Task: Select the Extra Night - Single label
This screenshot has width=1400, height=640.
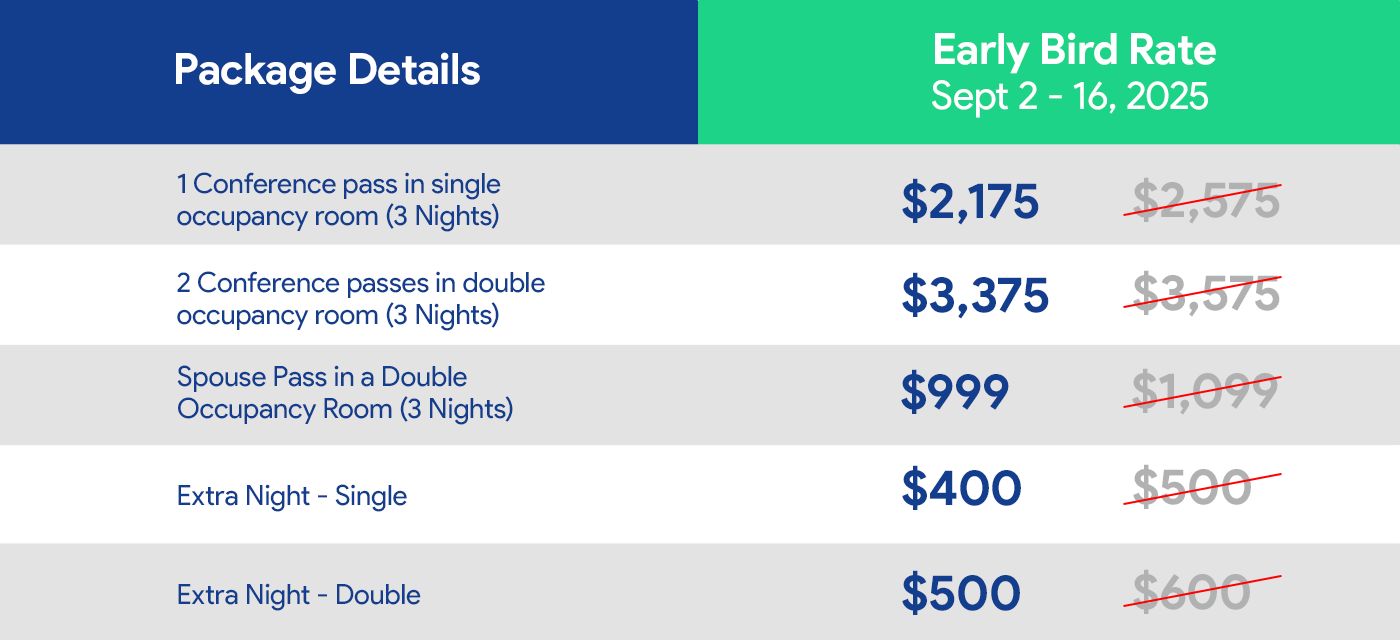Action: pyautogui.click(x=292, y=496)
